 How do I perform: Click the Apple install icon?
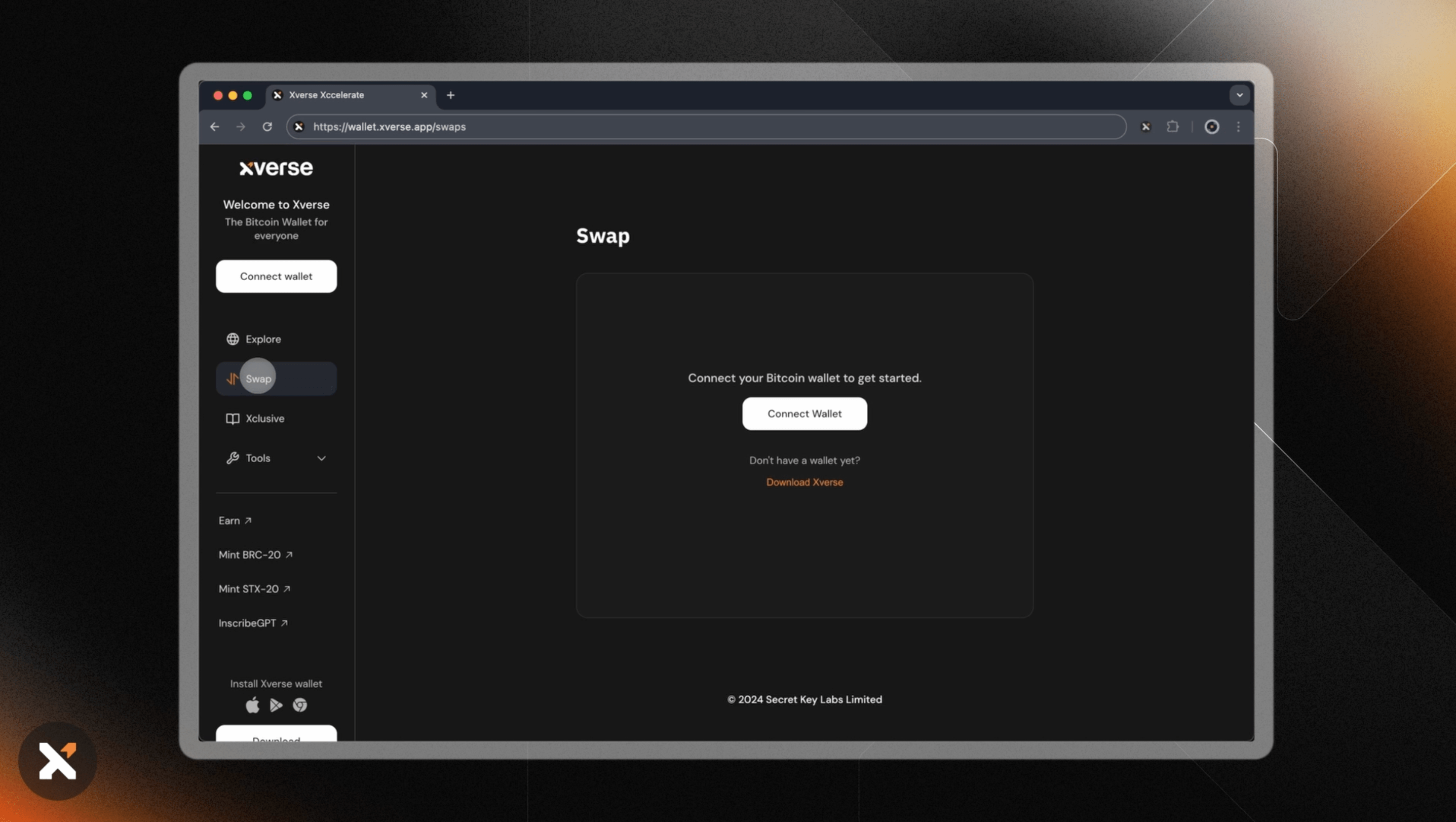click(x=252, y=705)
